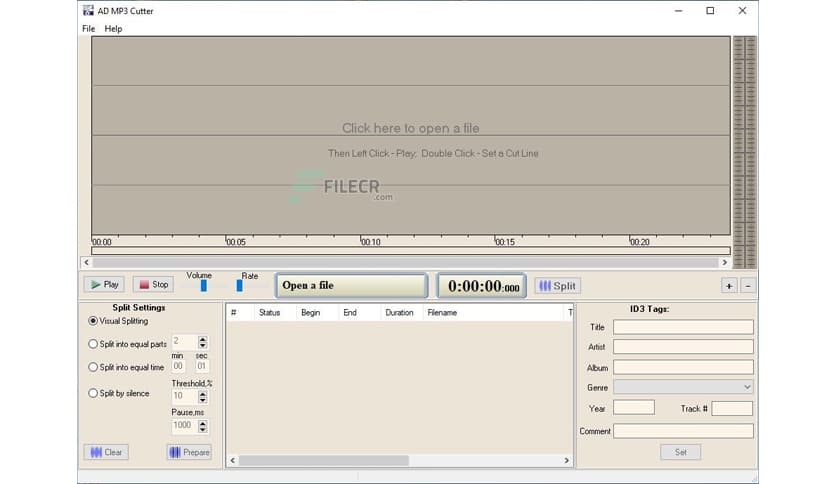Click parts list scrollbar right arrow
Screen dimensions: 836x484
(x=567, y=460)
